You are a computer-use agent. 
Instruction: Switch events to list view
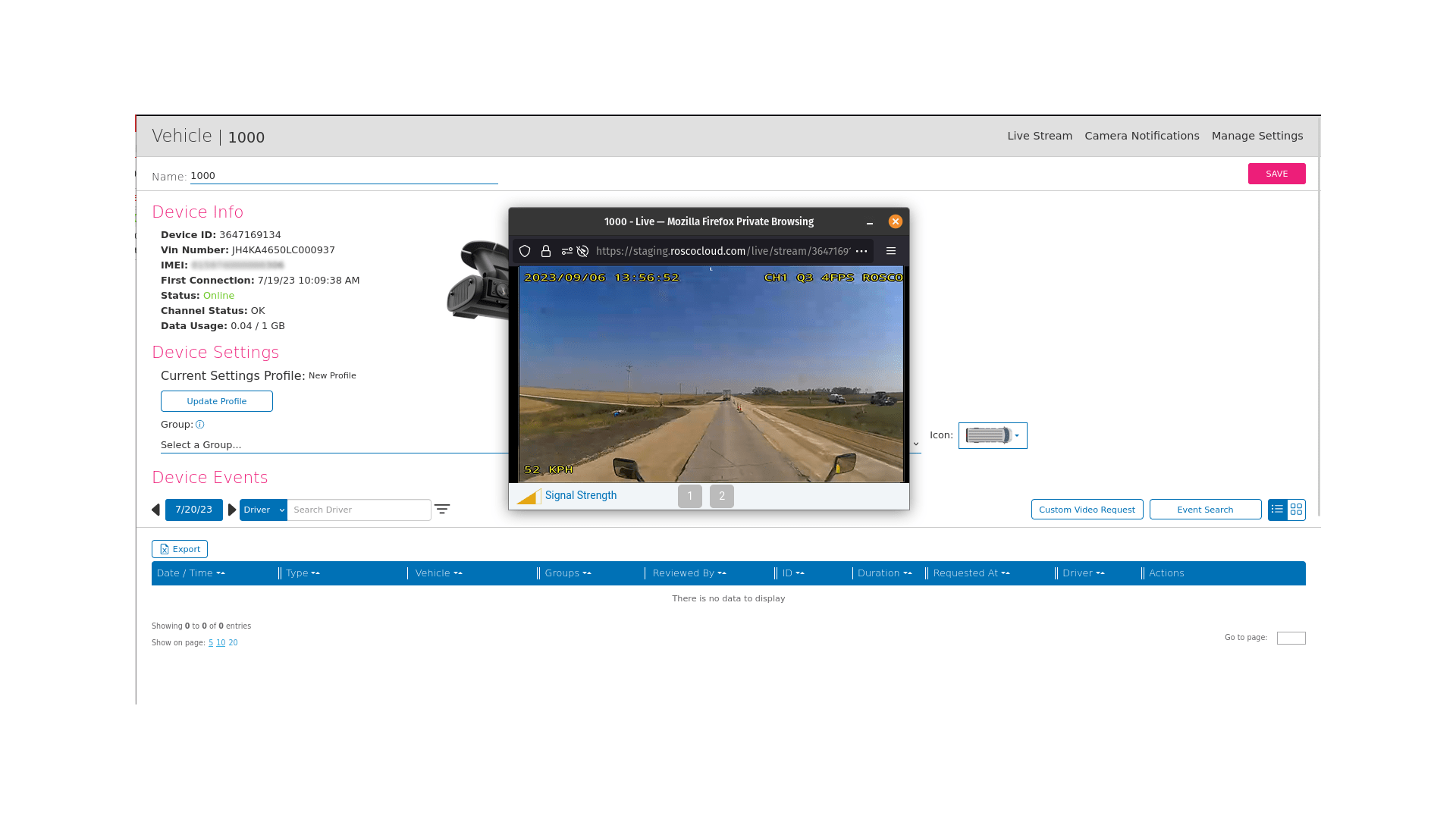tap(1277, 510)
